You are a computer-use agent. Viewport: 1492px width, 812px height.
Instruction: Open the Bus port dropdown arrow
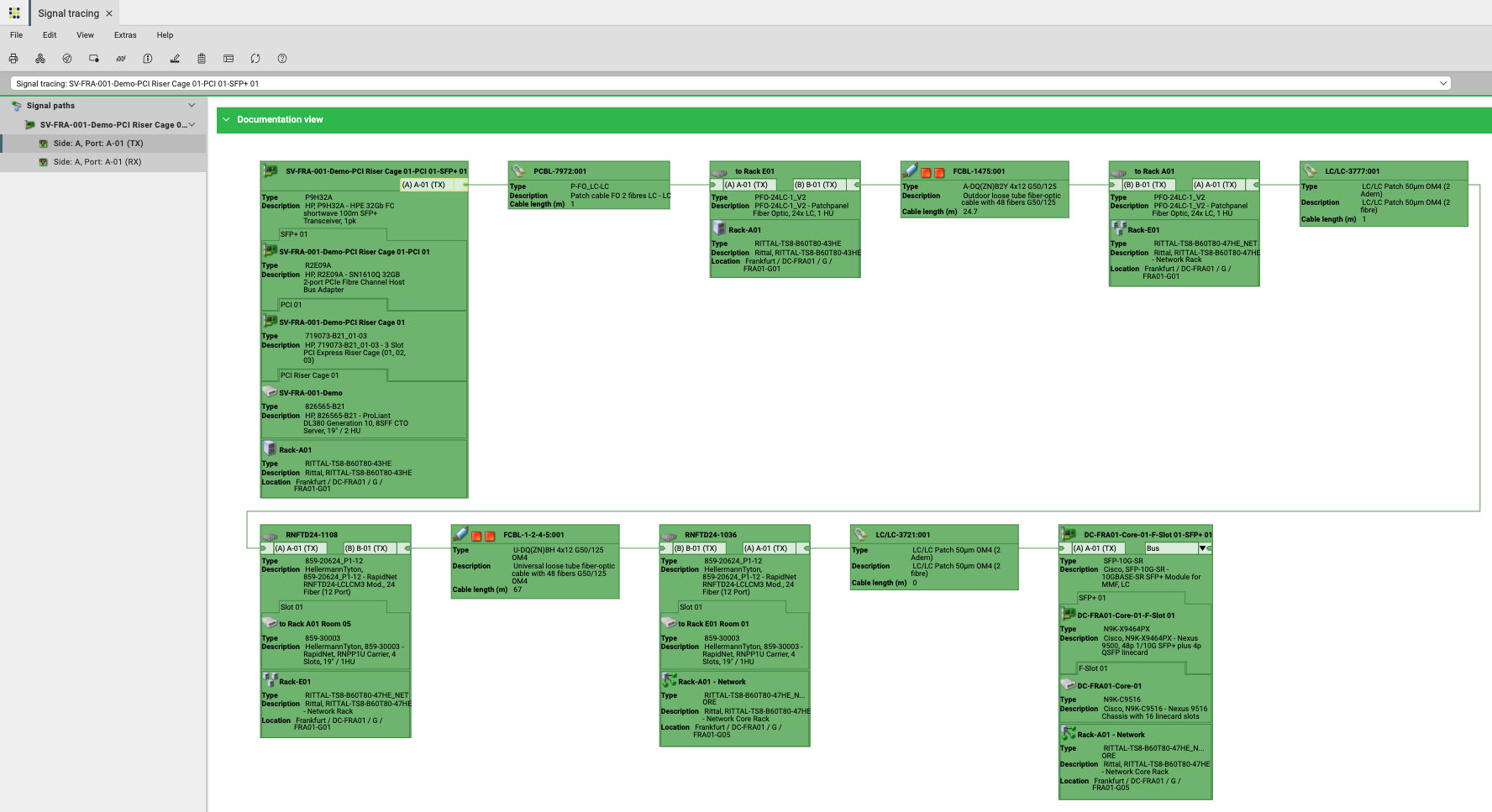pyautogui.click(x=1203, y=548)
